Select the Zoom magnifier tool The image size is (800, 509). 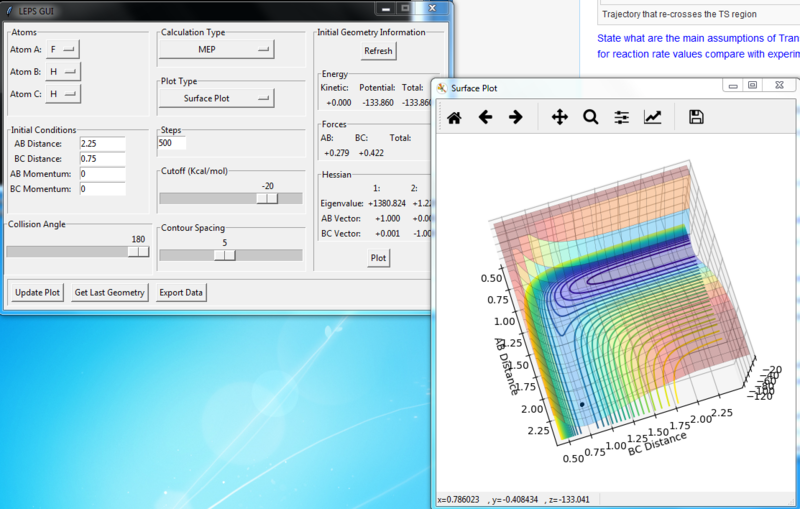click(591, 117)
